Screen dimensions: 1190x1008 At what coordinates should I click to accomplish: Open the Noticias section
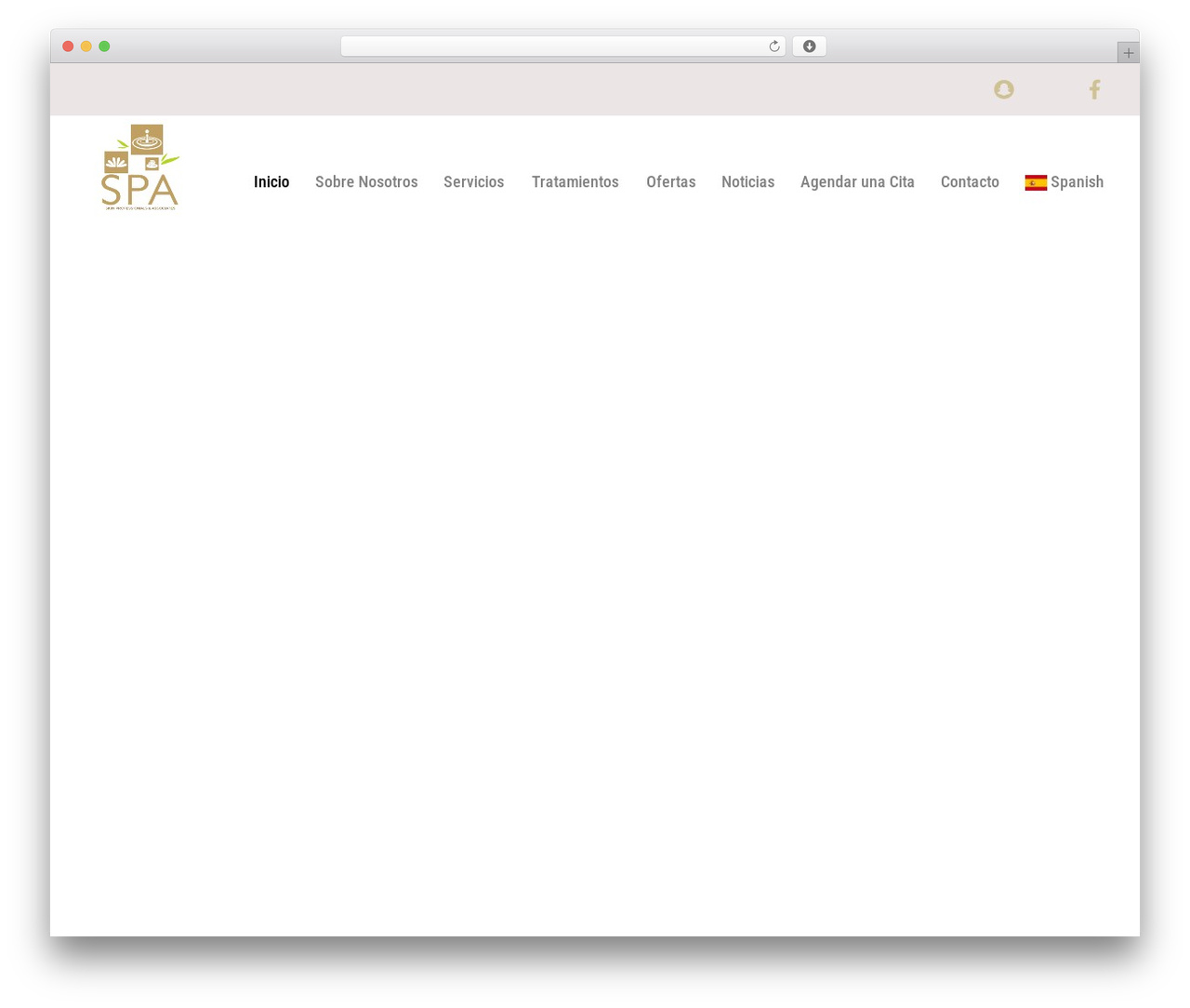747,182
